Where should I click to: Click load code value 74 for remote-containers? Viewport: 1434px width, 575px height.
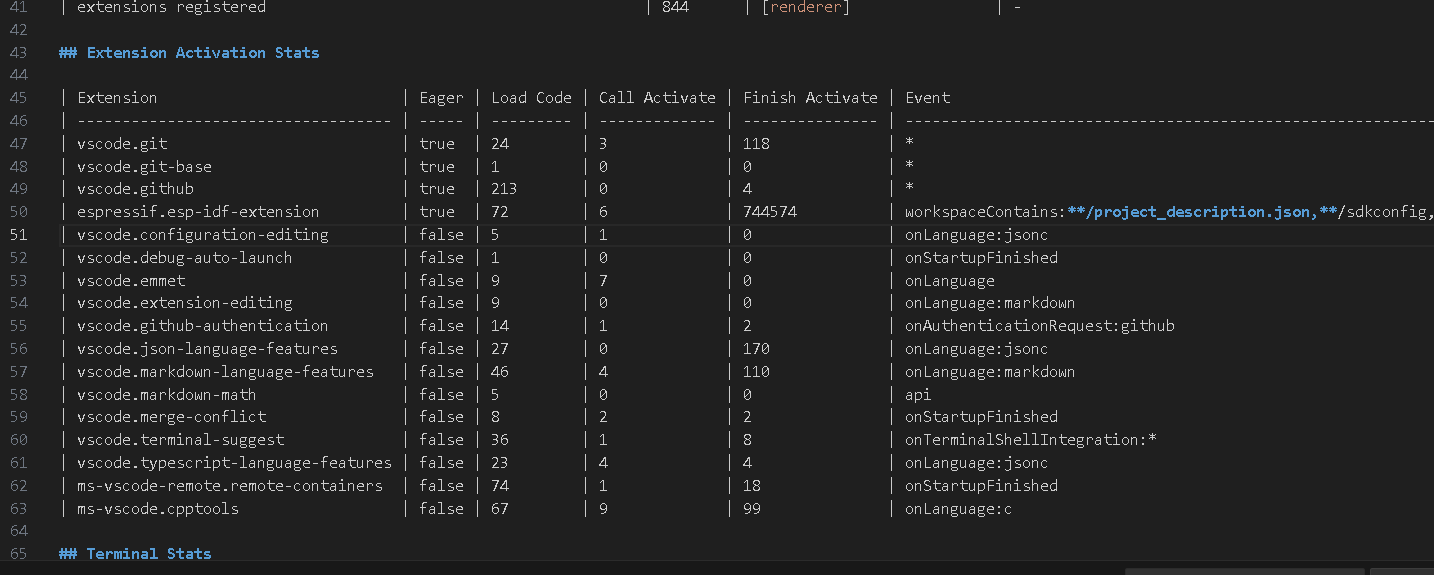500,485
